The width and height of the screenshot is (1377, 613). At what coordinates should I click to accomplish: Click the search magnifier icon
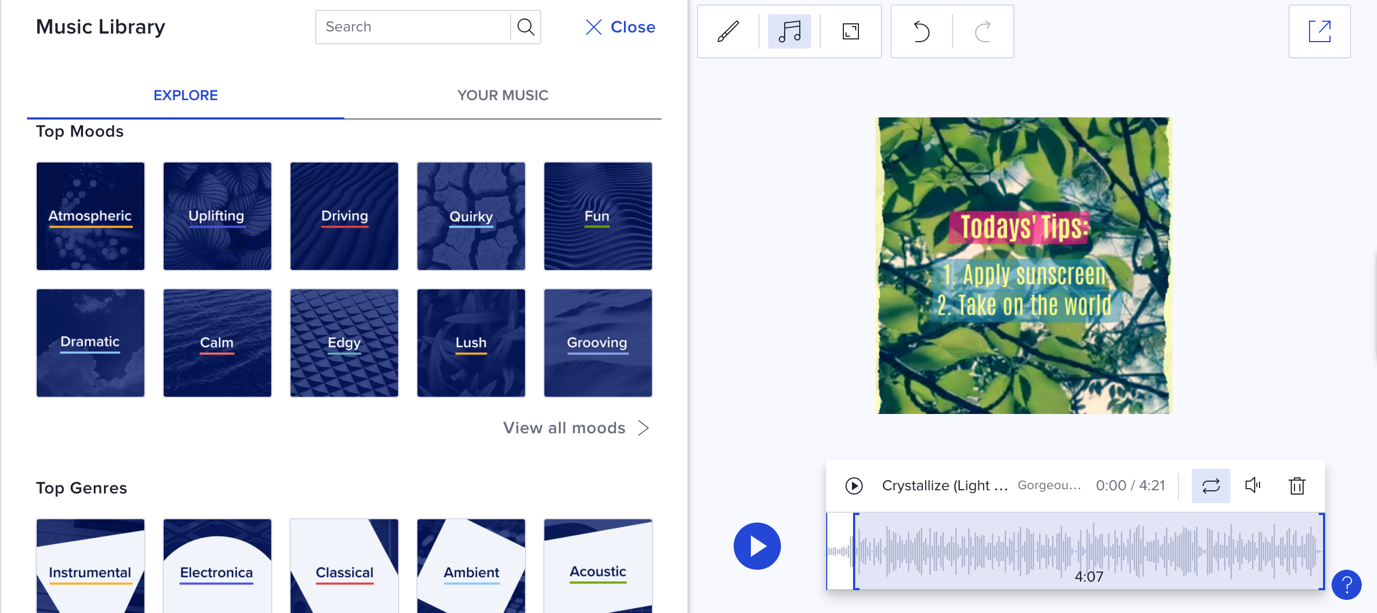coord(526,27)
